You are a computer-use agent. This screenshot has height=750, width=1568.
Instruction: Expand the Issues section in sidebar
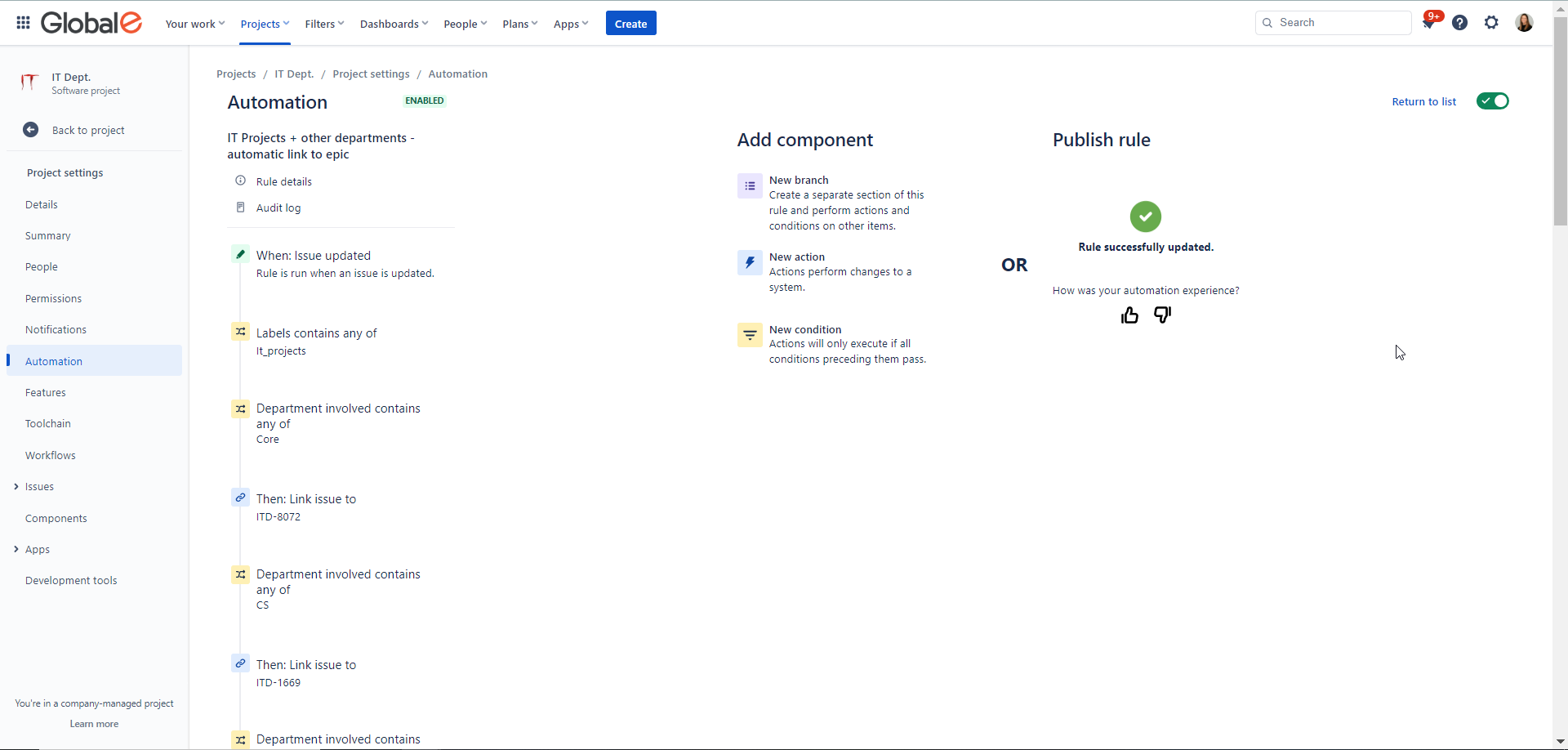click(x=16, y=487)
